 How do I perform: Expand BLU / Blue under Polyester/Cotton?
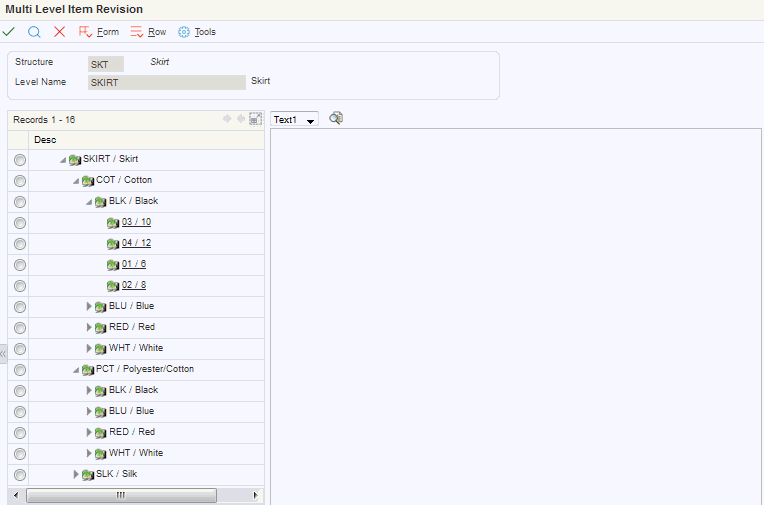(x=89, y=411)
